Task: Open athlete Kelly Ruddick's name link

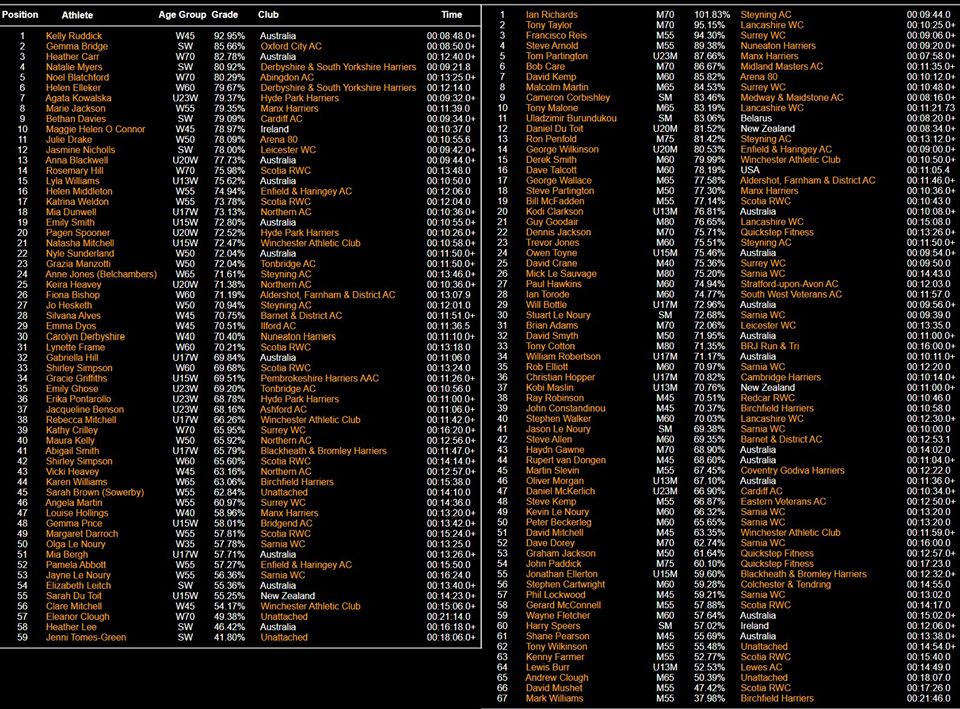Action: (x=74, y=35)
